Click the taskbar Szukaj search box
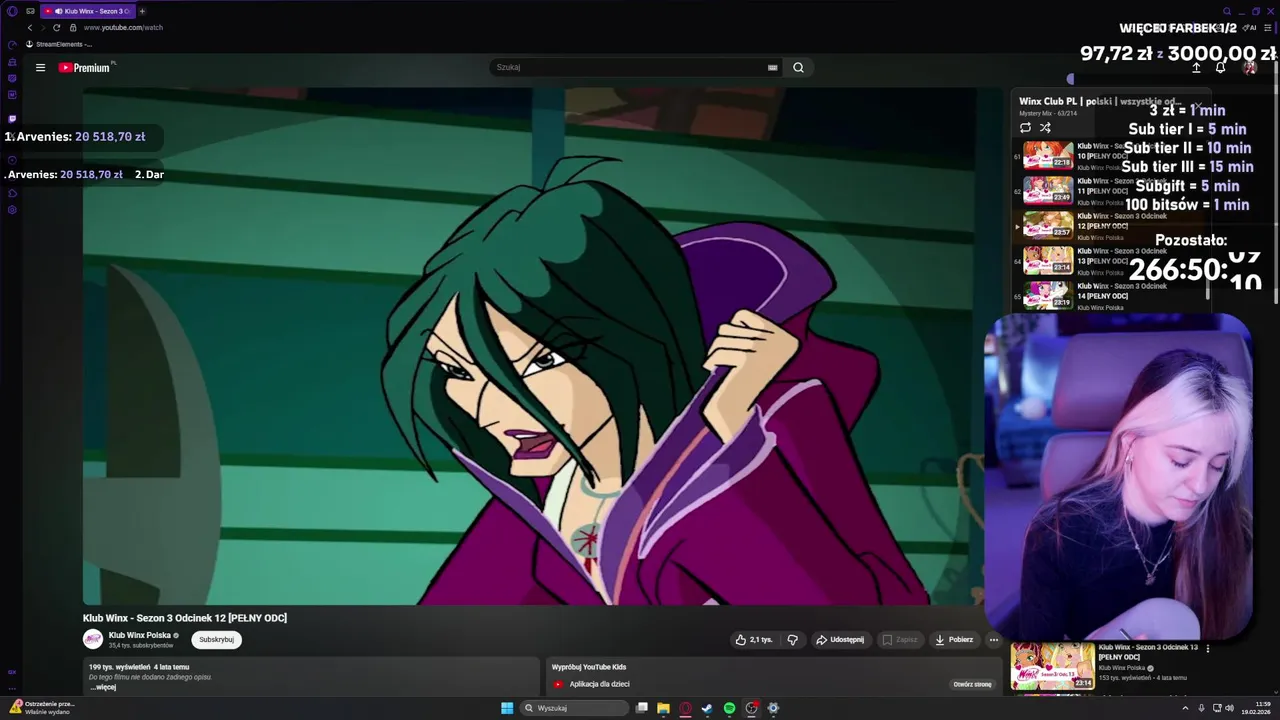This screenshot has width=1280, height=720. tap(573, 708)
